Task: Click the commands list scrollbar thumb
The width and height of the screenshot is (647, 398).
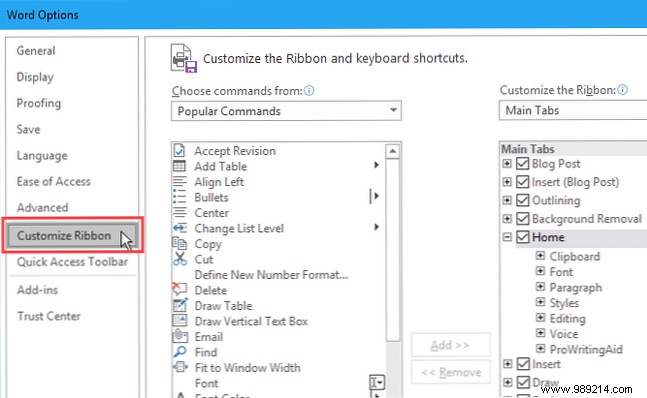Action: pyautogui.click(x=392, y=250)
